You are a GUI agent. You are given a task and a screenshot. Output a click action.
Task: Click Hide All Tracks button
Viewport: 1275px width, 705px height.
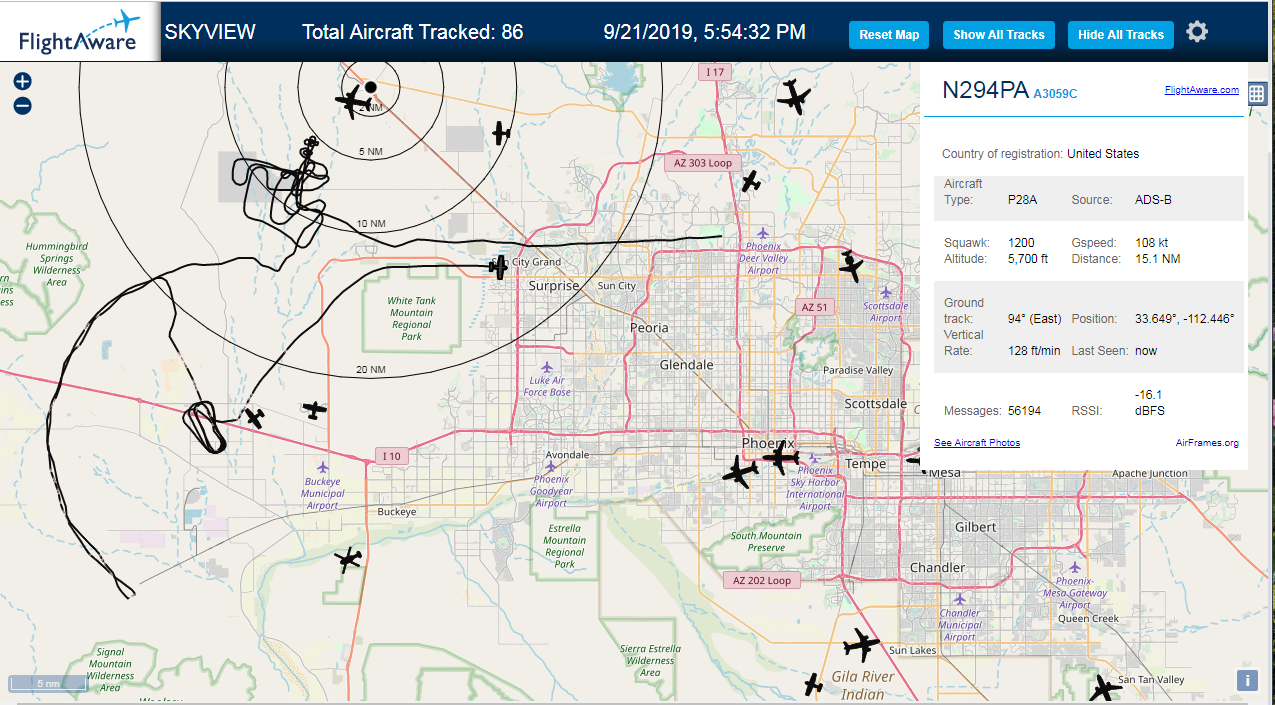(x=1120, y=35)
